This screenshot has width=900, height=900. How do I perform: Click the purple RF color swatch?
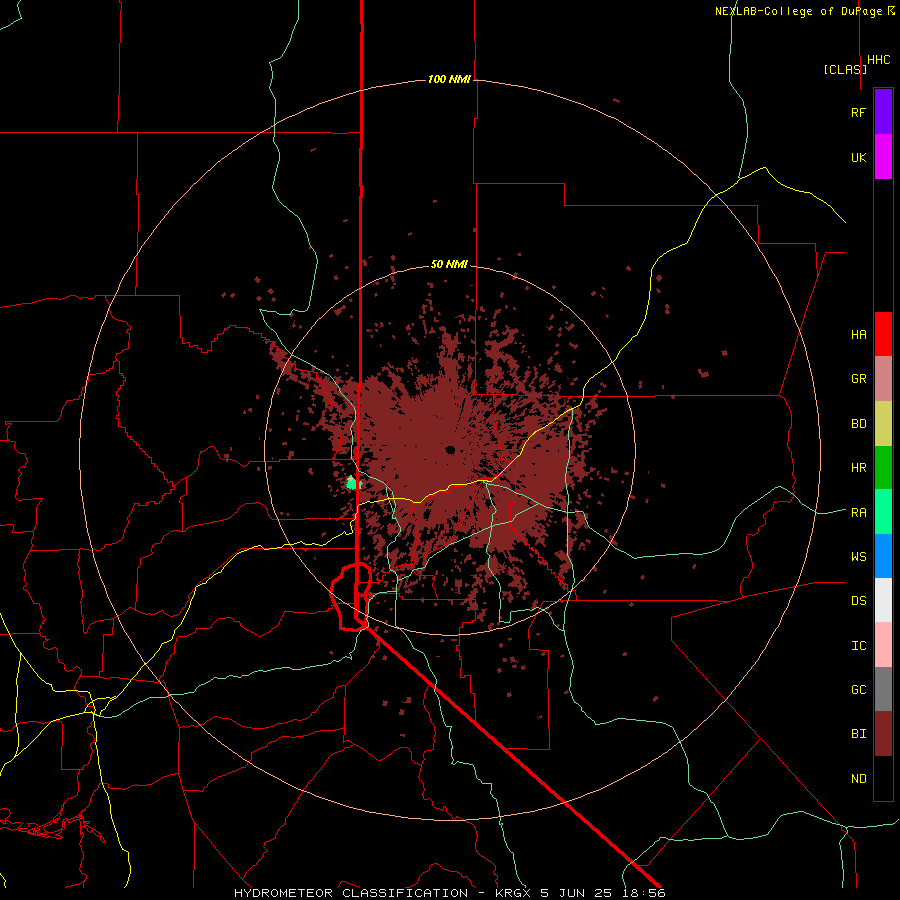click(x=883, y=112)
